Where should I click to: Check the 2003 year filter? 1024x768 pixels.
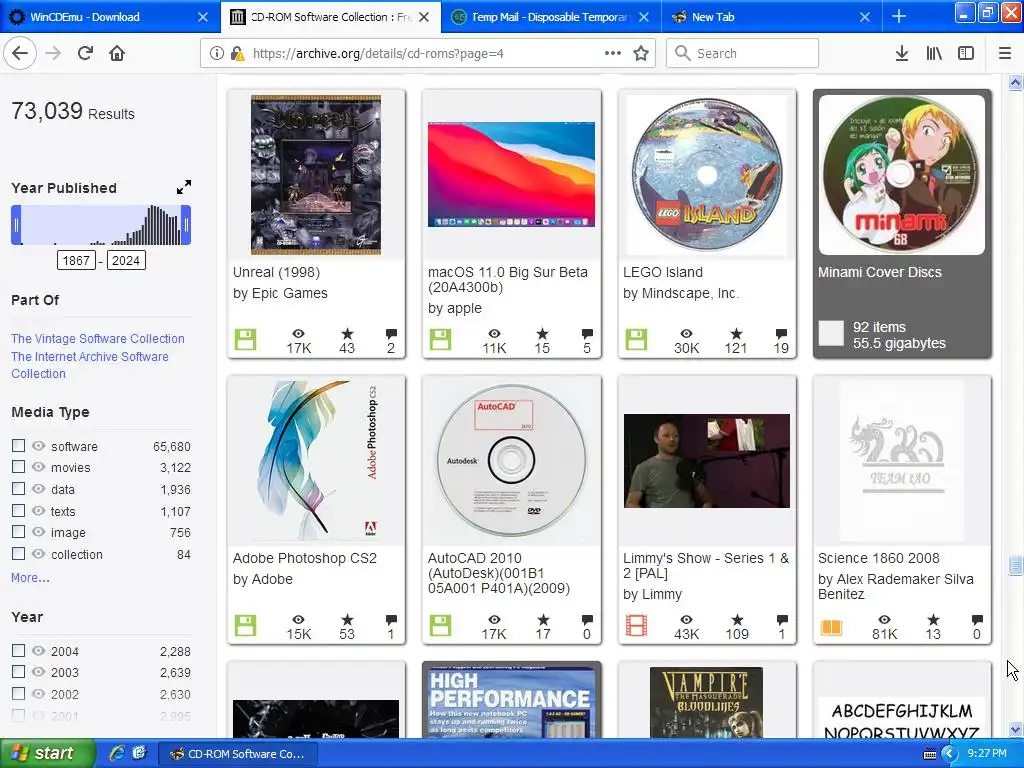(18, 671)
